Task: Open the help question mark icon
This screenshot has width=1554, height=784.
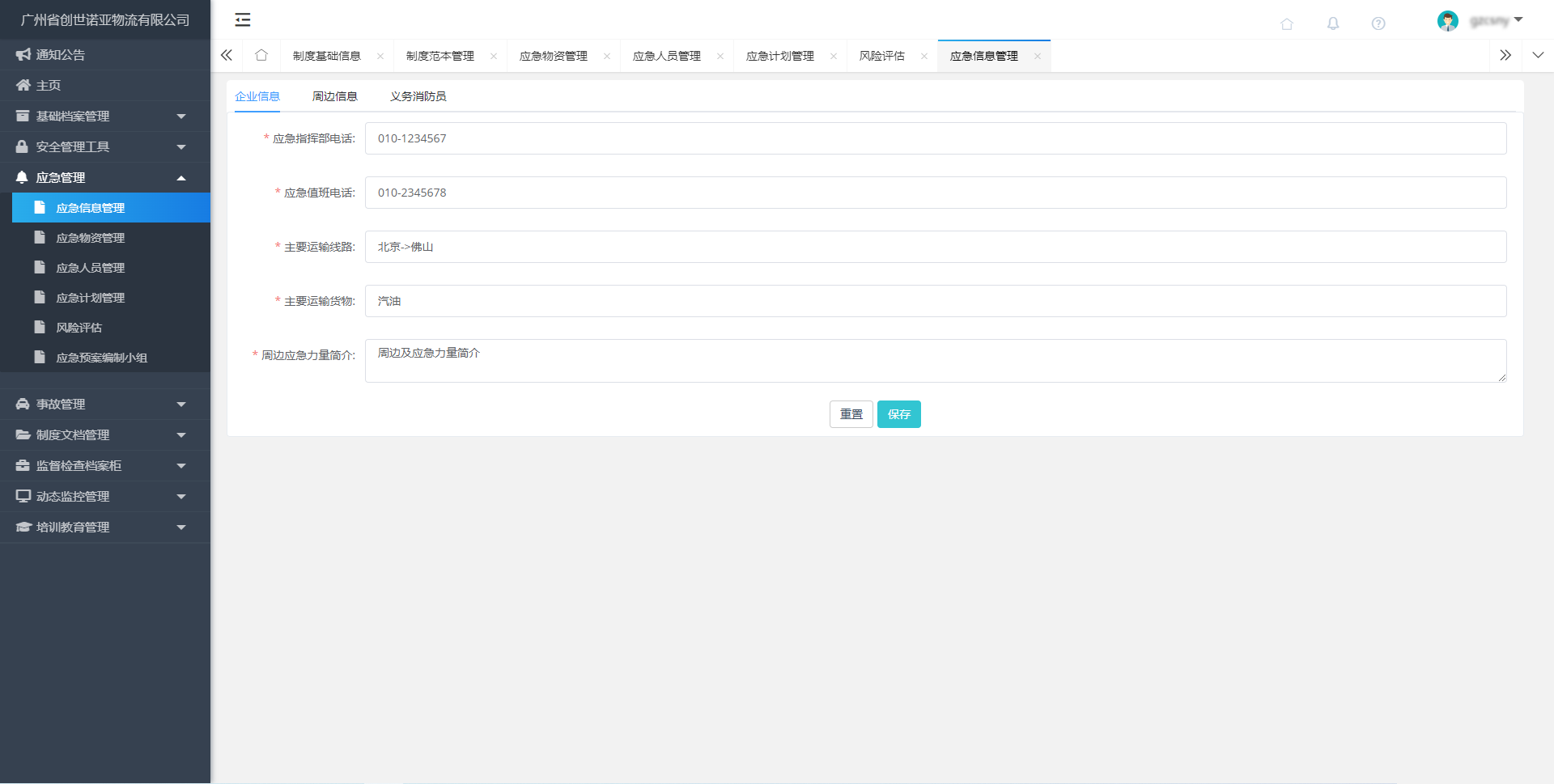Action: pos(1378,23)
